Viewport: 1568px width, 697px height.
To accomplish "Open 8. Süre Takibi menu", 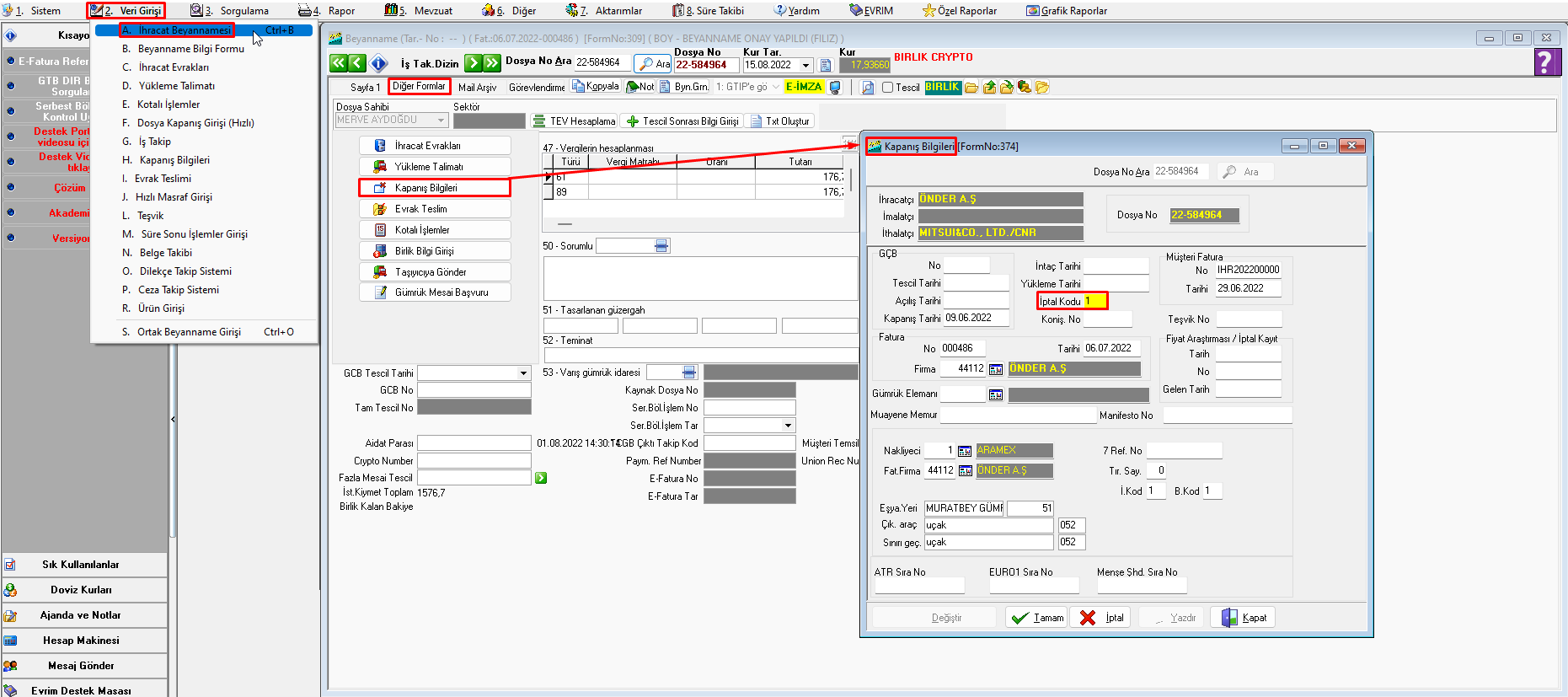I will [x=709, y=11].
